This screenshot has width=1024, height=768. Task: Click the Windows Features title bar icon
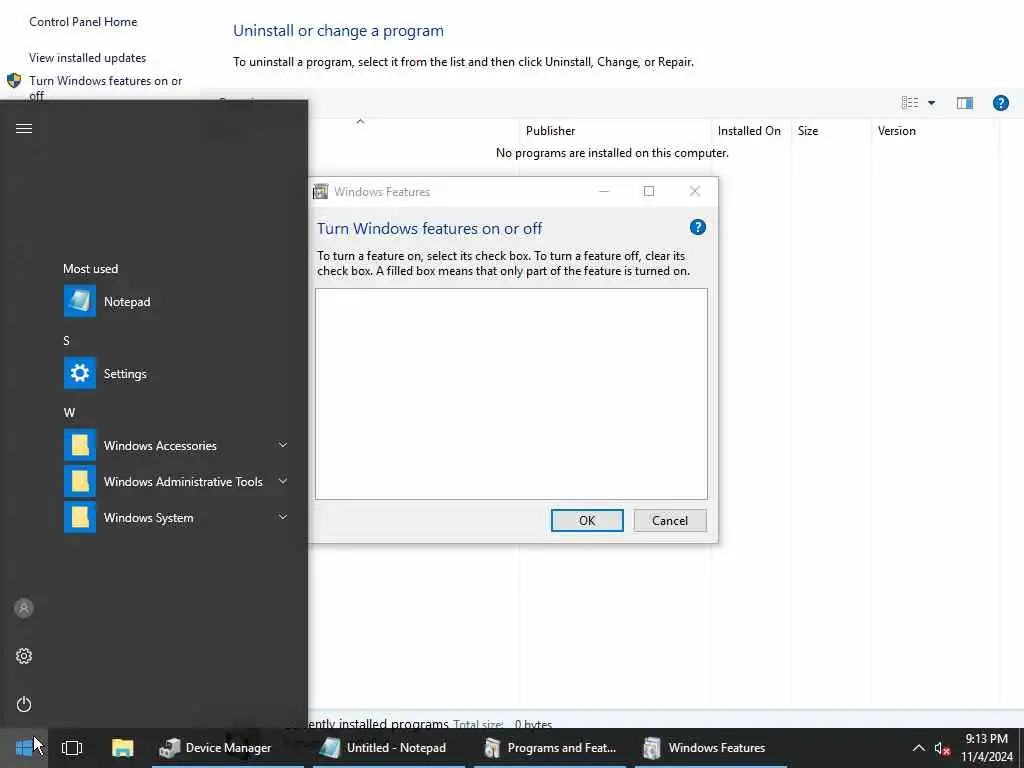pos(321,191)
